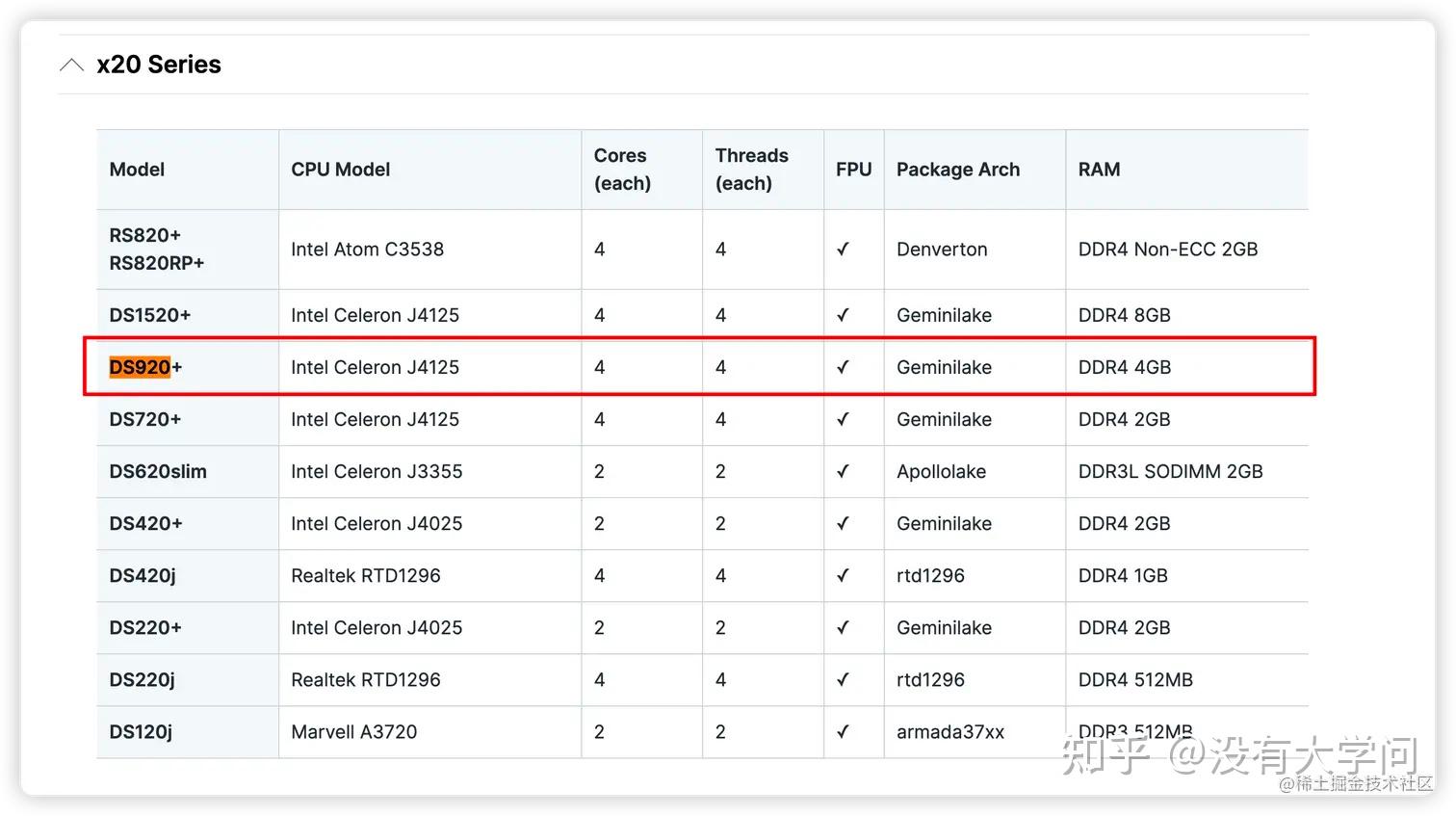Click the RAM column header

1099,170
